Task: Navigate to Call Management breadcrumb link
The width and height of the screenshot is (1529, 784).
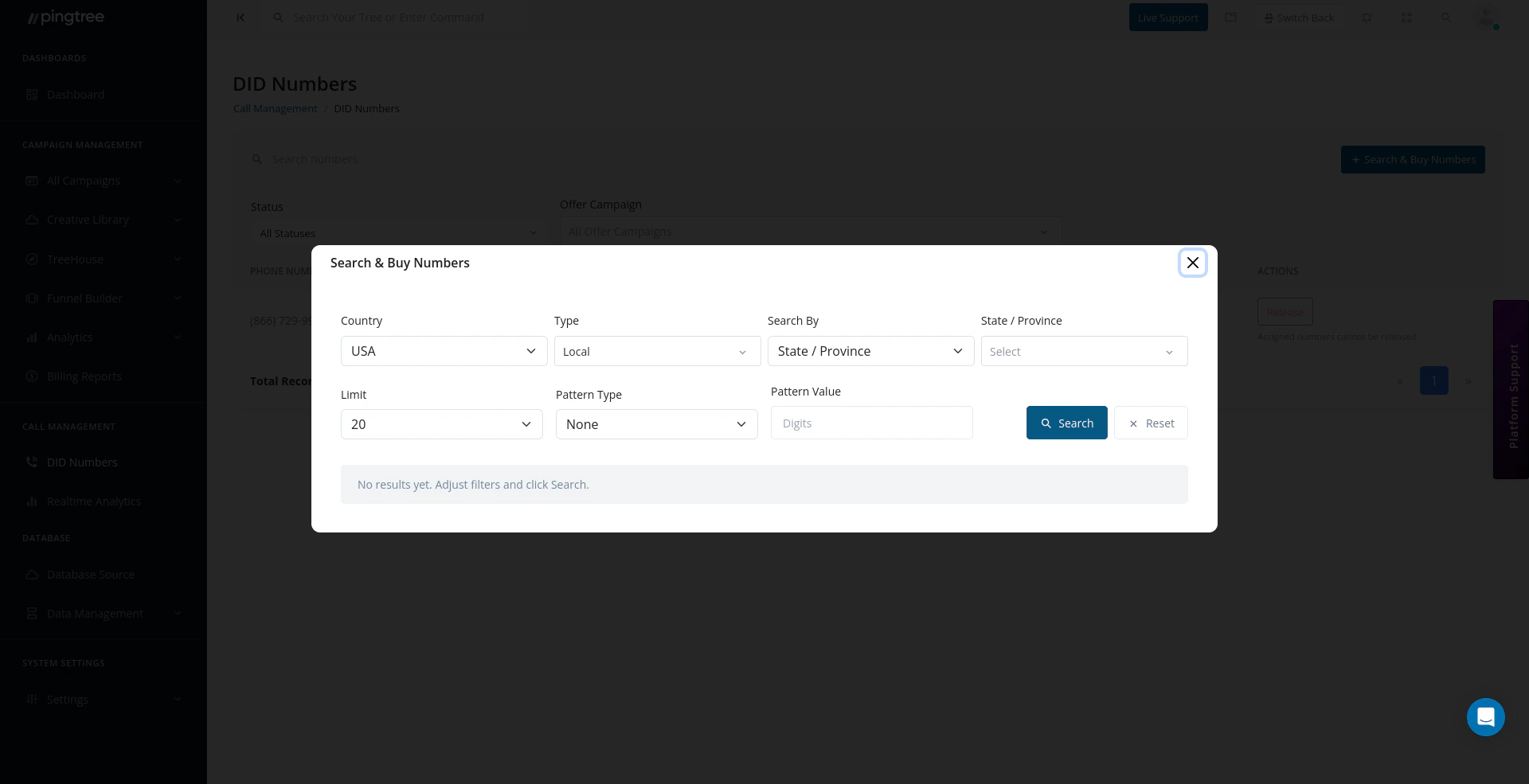Action: pyautogui.click(x=275, y=108)
